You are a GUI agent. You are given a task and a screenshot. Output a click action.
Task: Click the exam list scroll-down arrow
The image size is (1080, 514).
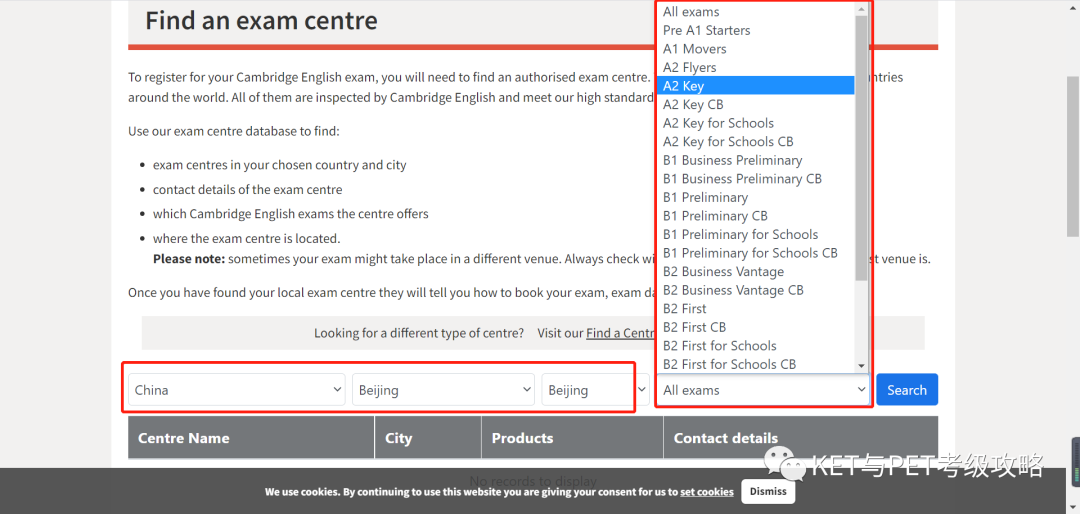coord(861,366)
